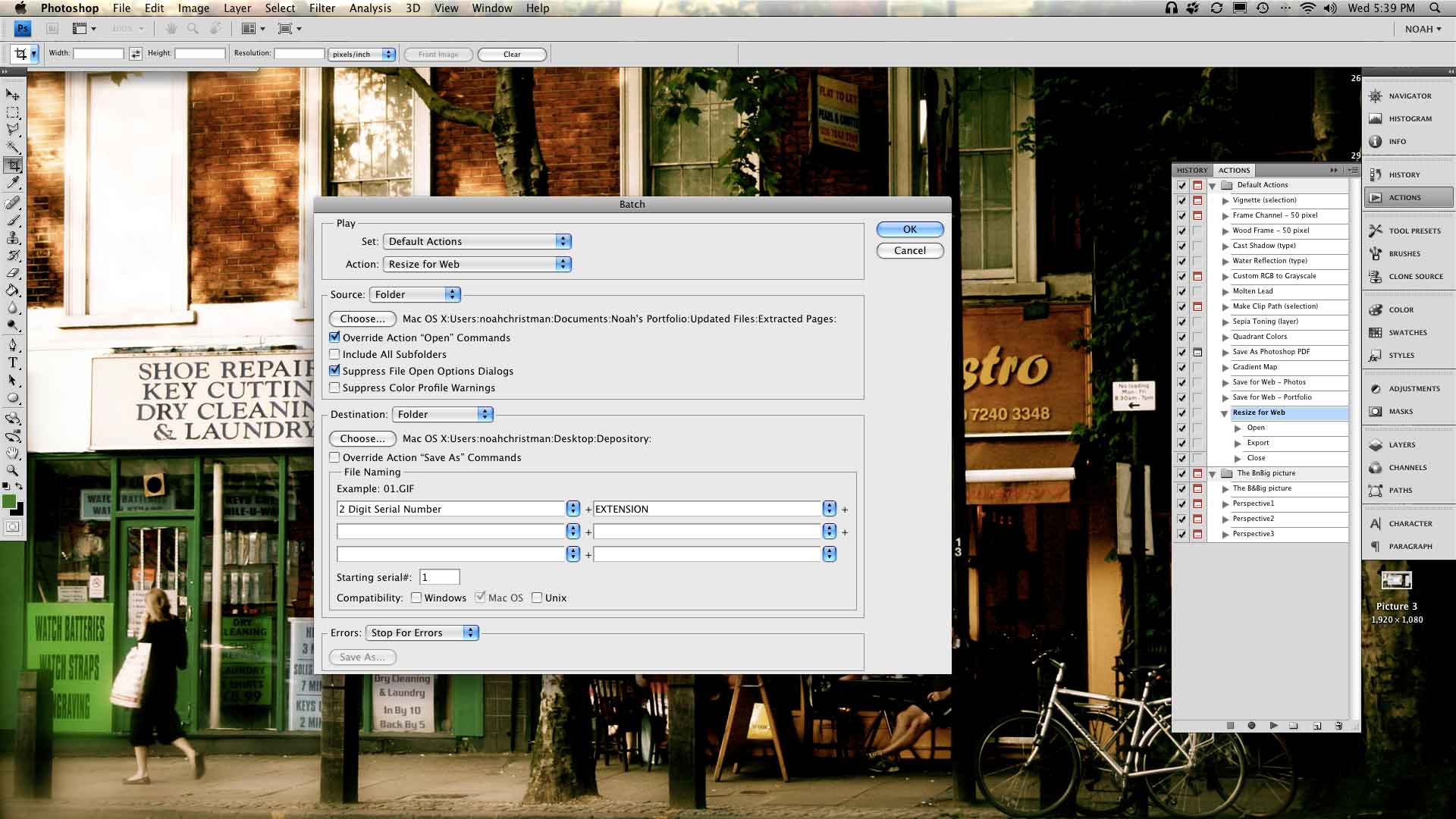Open the NOAH workspace switcher
The height and width of the screenshot is (819, 1456).
(1423, 29)
